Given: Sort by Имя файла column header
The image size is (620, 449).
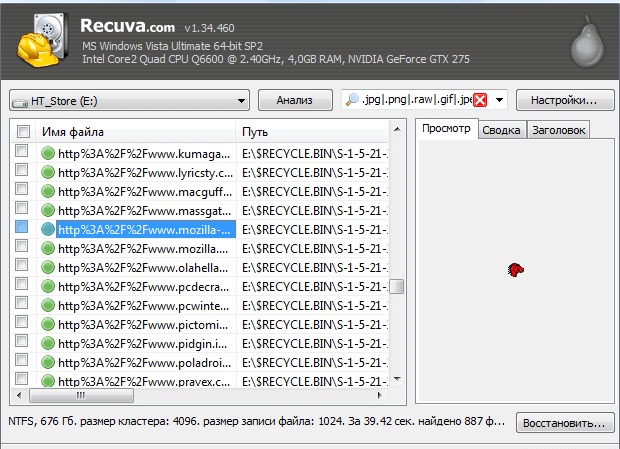Looking at the screenshot, I should [136, 132].
